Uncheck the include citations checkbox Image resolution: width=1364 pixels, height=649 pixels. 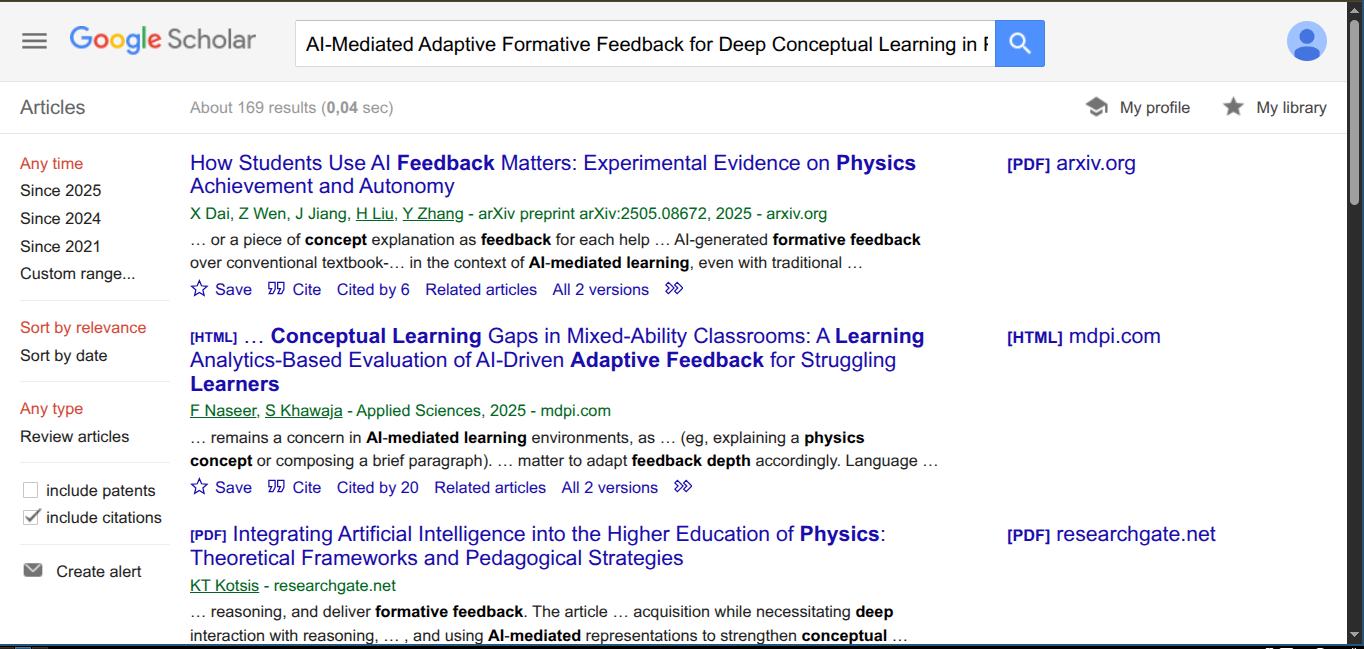31,517
